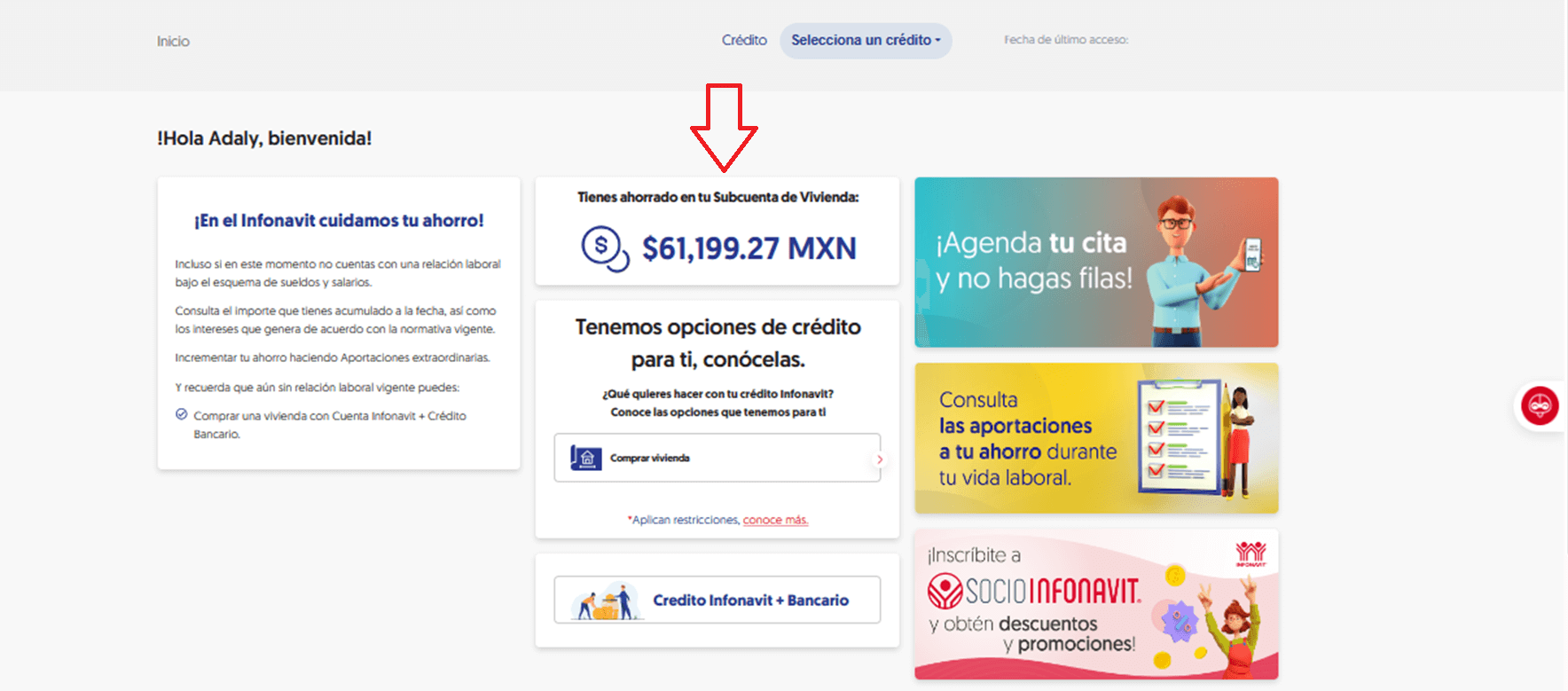Open the Inicio navigation link
The image size is (1568, 691).
[x=173, y=41]
